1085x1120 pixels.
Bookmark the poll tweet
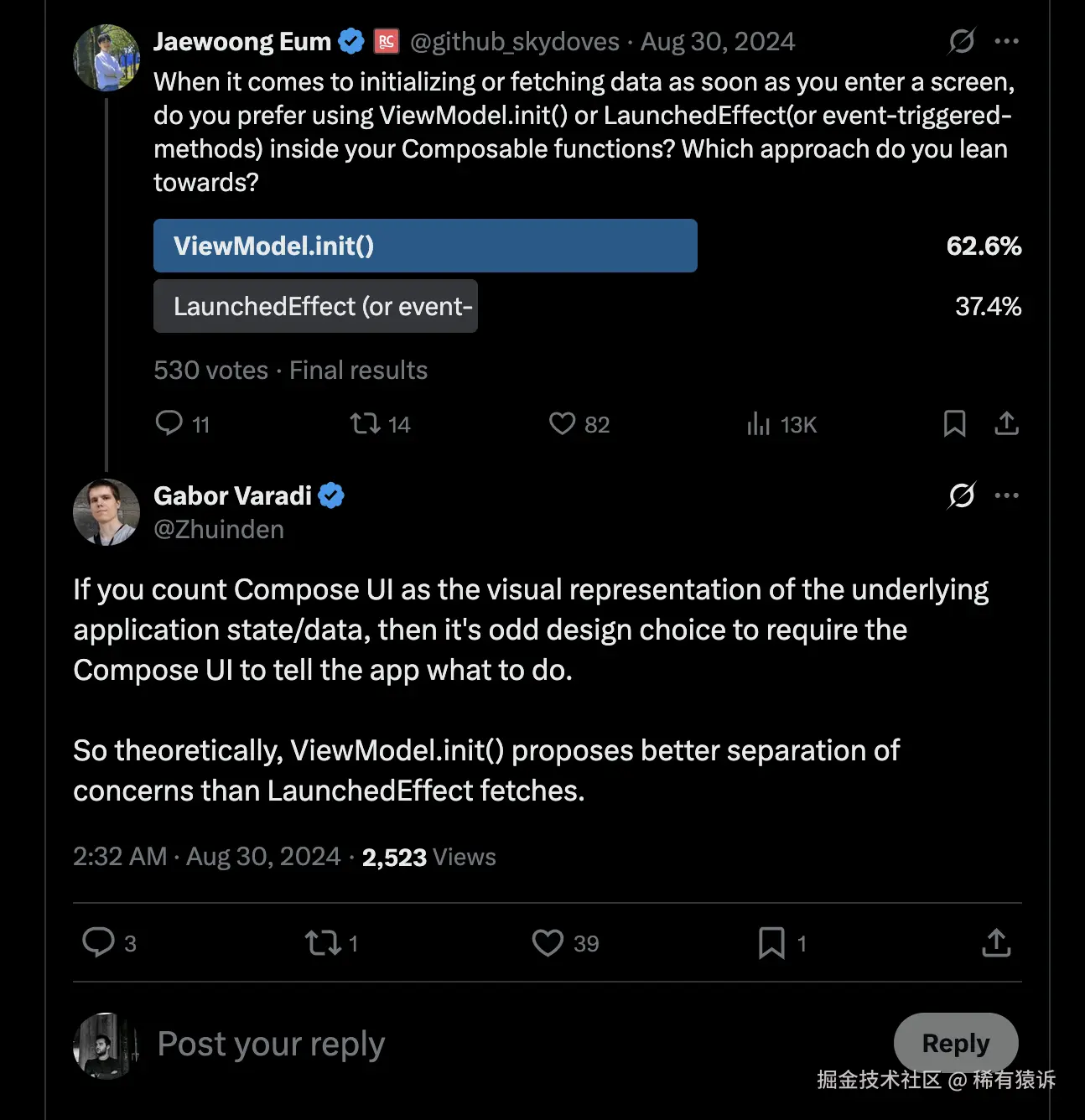coord(953,424)
